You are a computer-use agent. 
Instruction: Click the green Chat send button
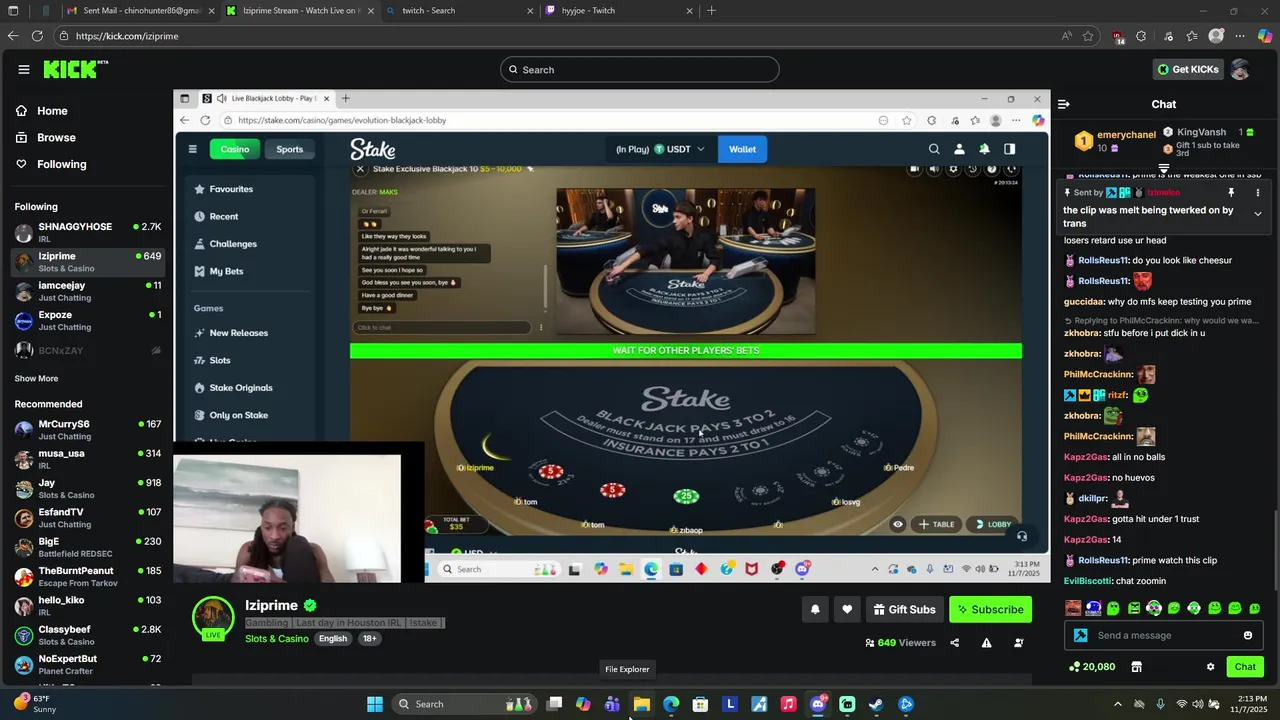(1245, 667)
